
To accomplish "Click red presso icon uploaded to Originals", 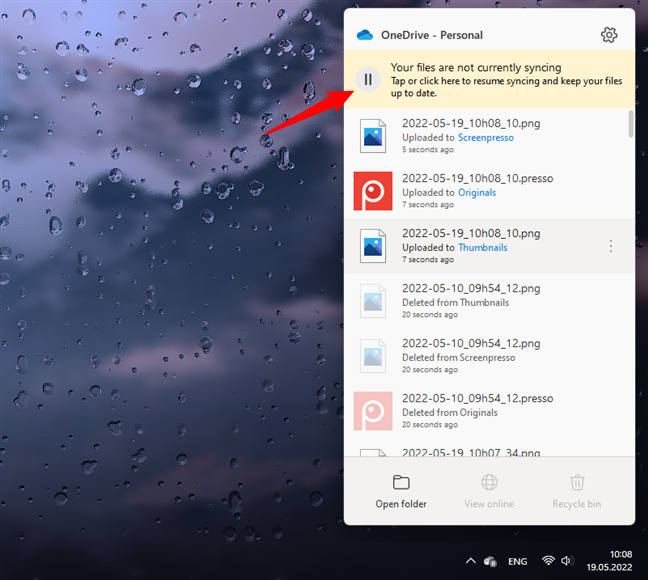I will coord(373,191).
